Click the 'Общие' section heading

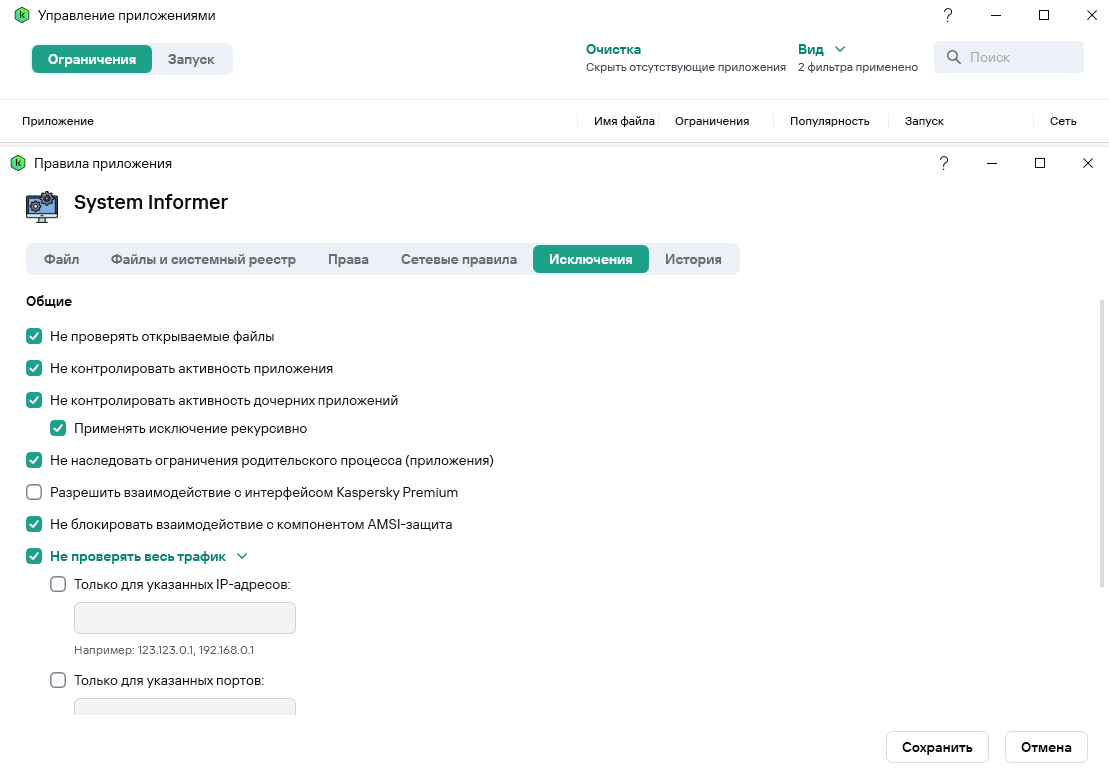click(x=49, y=301)
